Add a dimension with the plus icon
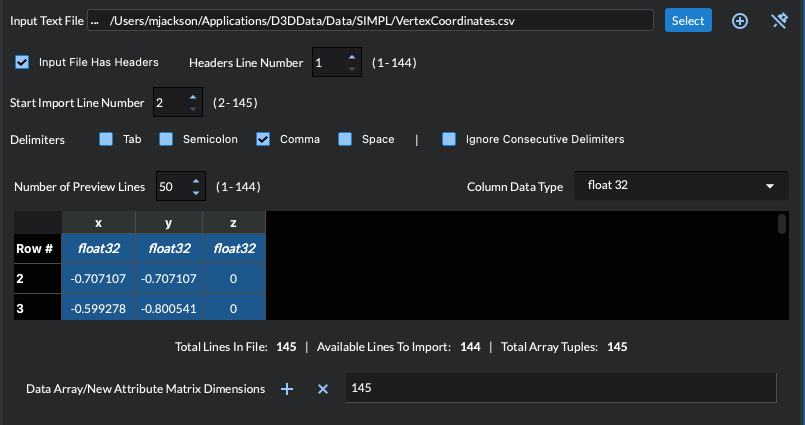 pyautogui.click(x=287, y=389)
